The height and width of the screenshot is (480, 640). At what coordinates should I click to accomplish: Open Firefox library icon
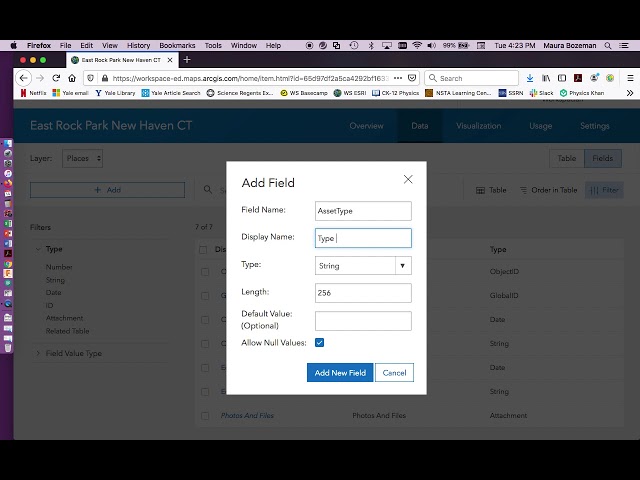click(x=546, y=78)
